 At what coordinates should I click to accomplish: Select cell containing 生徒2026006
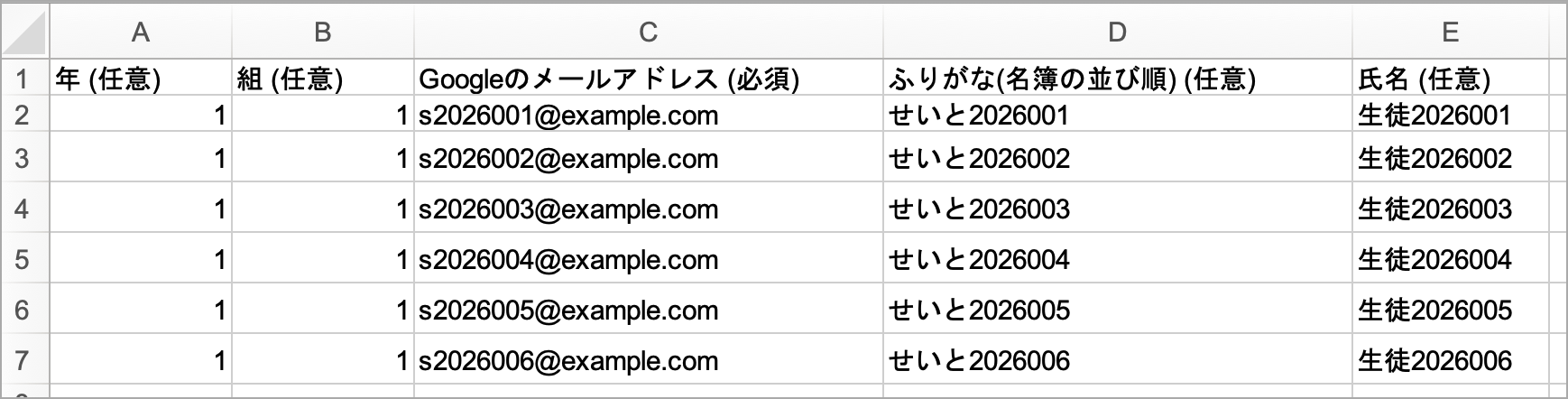(1451, 360)
